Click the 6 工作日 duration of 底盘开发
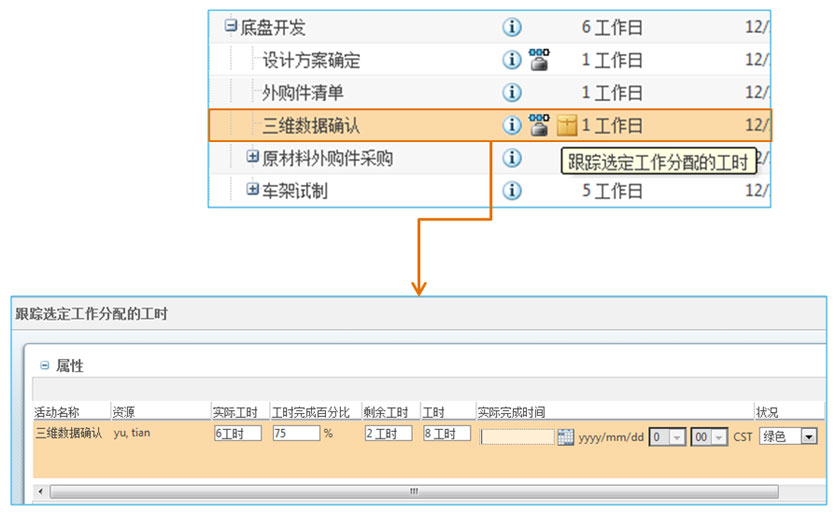 point(612,27)
